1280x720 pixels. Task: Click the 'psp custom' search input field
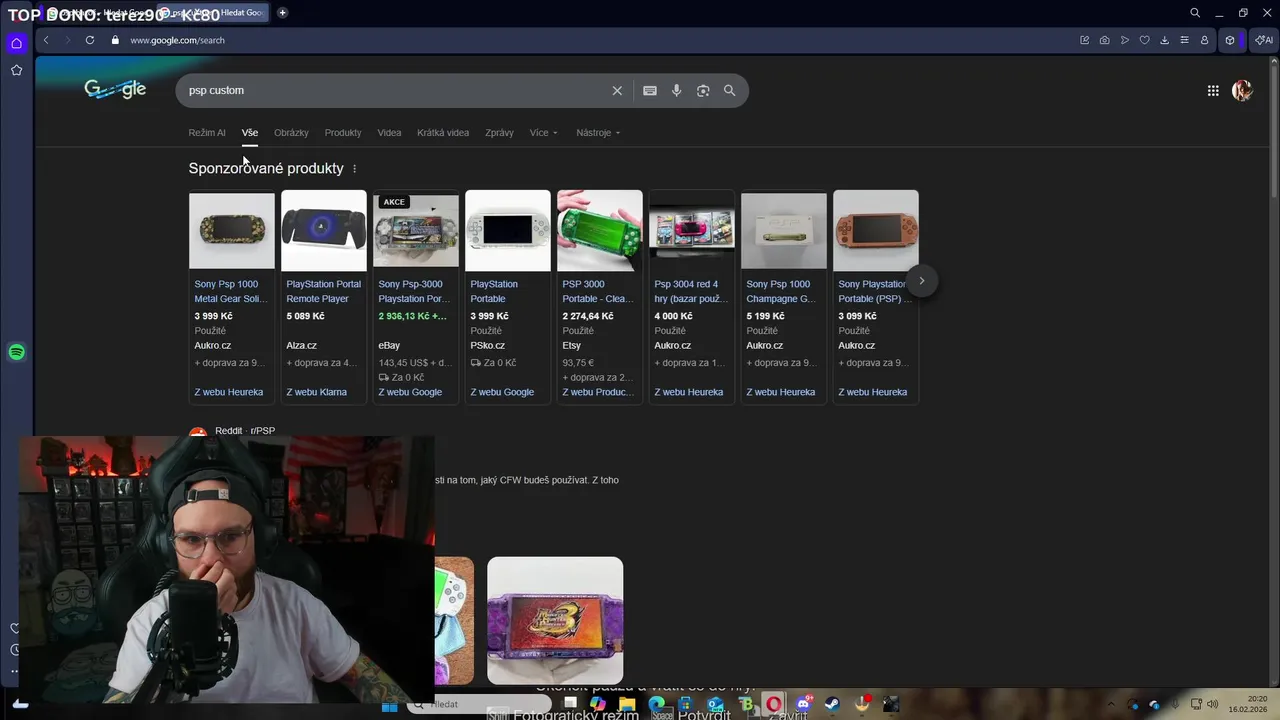395,90
